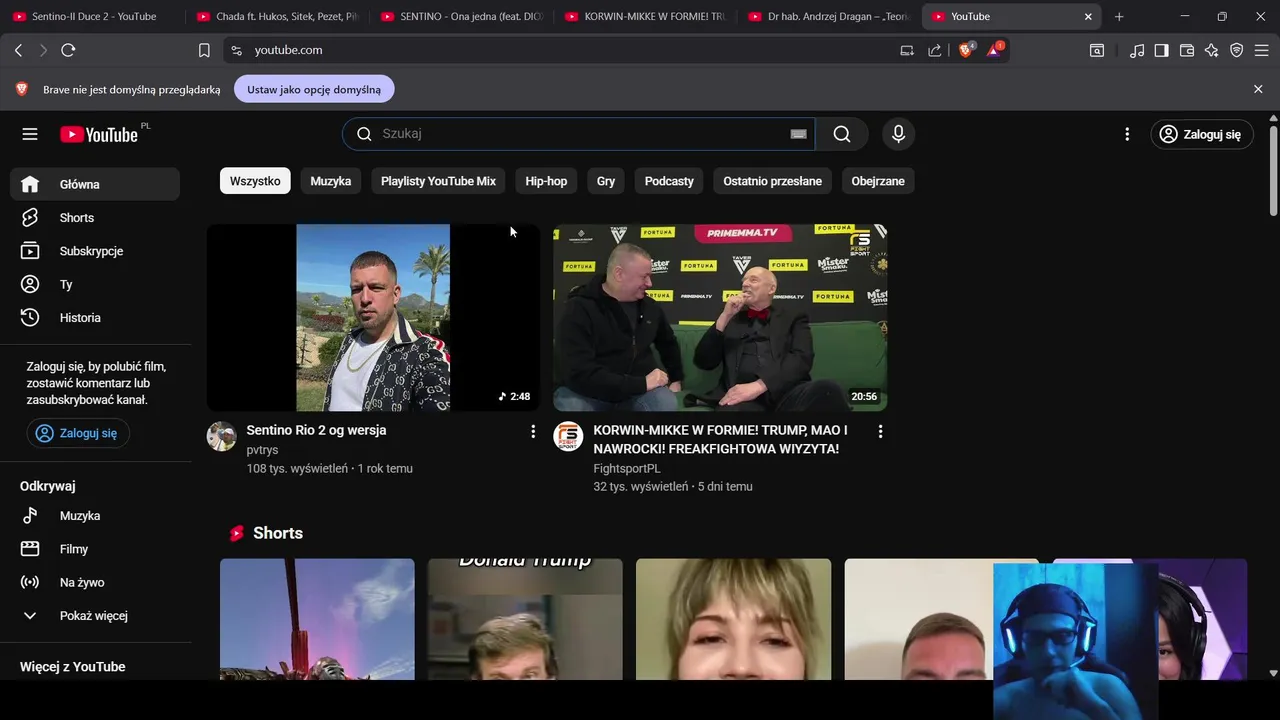Select the Gry filter chip
This screenshot has height=720, width=1280.
click(x=606, y=181)
